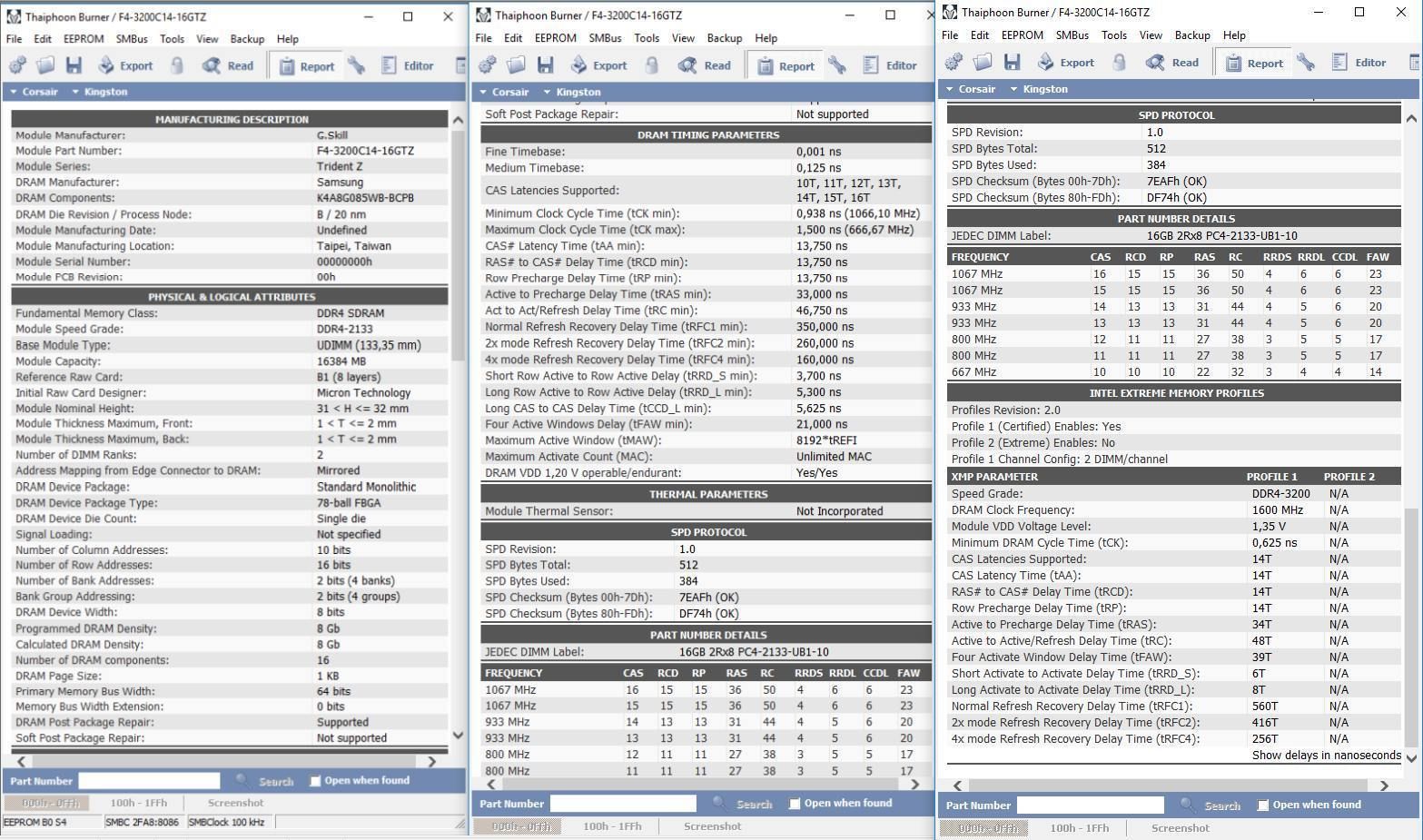Click Read in the right window toolbar
This screenshot has height=840, width=1423.
tap(1172, 62)
